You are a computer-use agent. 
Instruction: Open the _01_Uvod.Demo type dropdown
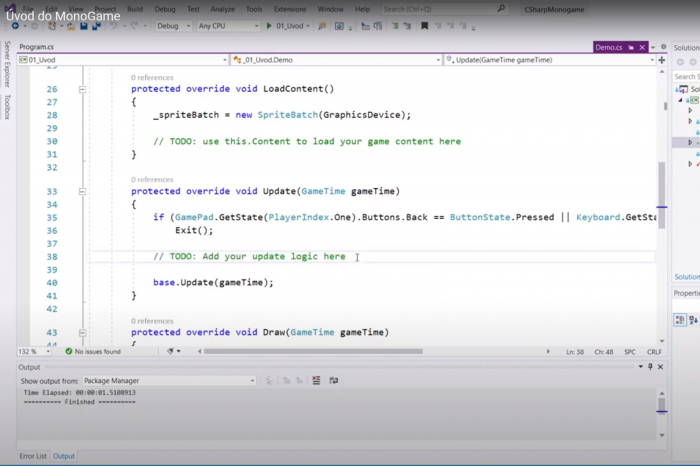tap(336, 60)
